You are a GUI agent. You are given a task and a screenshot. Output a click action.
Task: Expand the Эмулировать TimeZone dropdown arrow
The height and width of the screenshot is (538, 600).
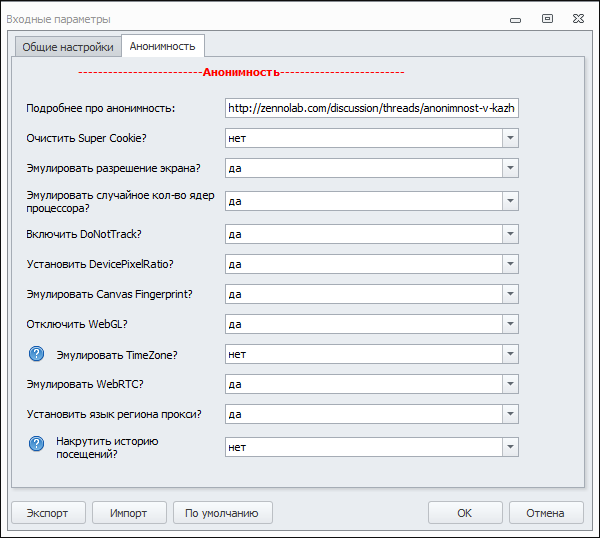(x=510, y=354)
